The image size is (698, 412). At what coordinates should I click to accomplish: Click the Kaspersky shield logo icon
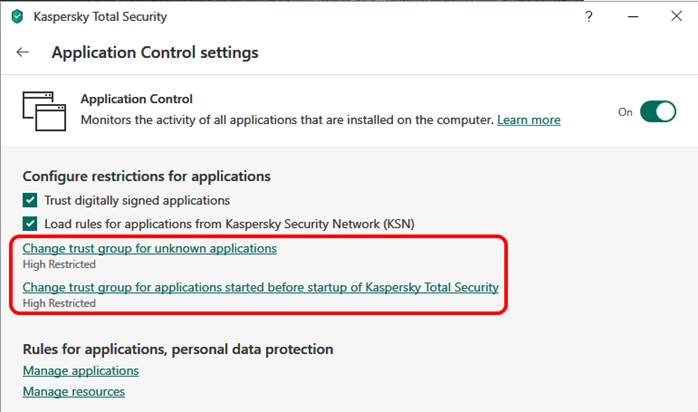tap(16, 17)
